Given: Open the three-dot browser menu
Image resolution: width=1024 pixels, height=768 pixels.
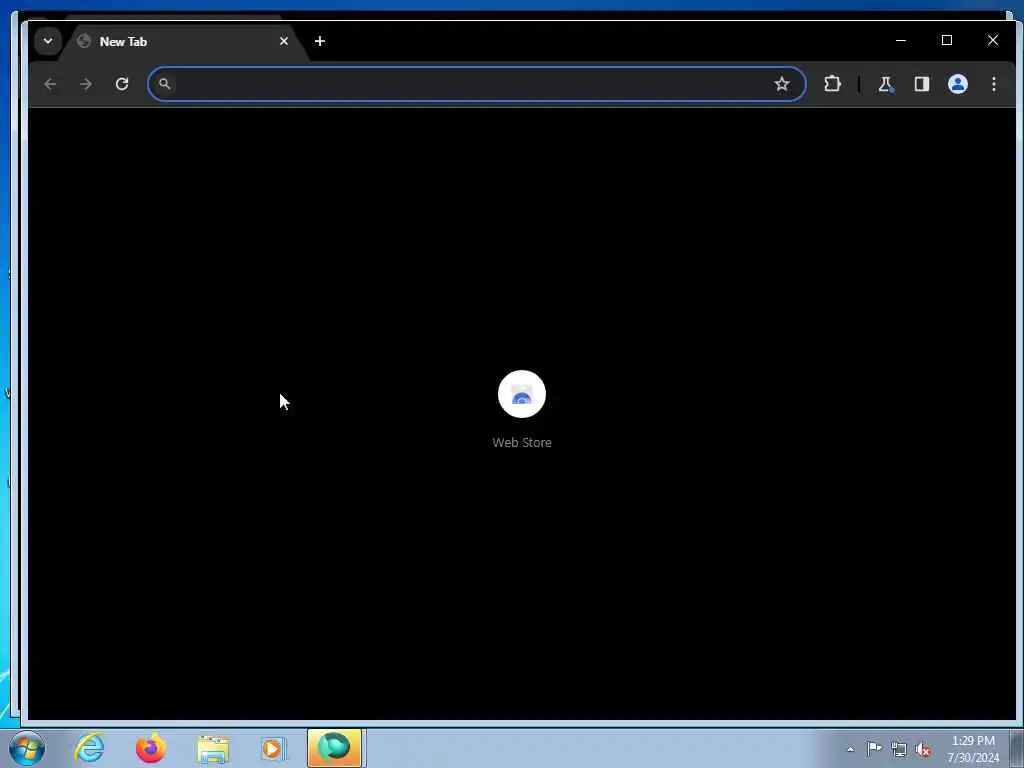Looking at the screenshot, I should [993, 84].
